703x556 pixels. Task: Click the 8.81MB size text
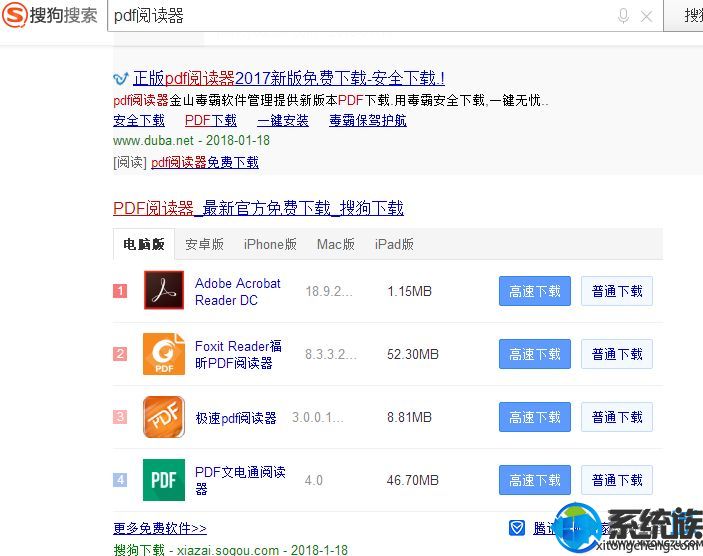[409, 417]
